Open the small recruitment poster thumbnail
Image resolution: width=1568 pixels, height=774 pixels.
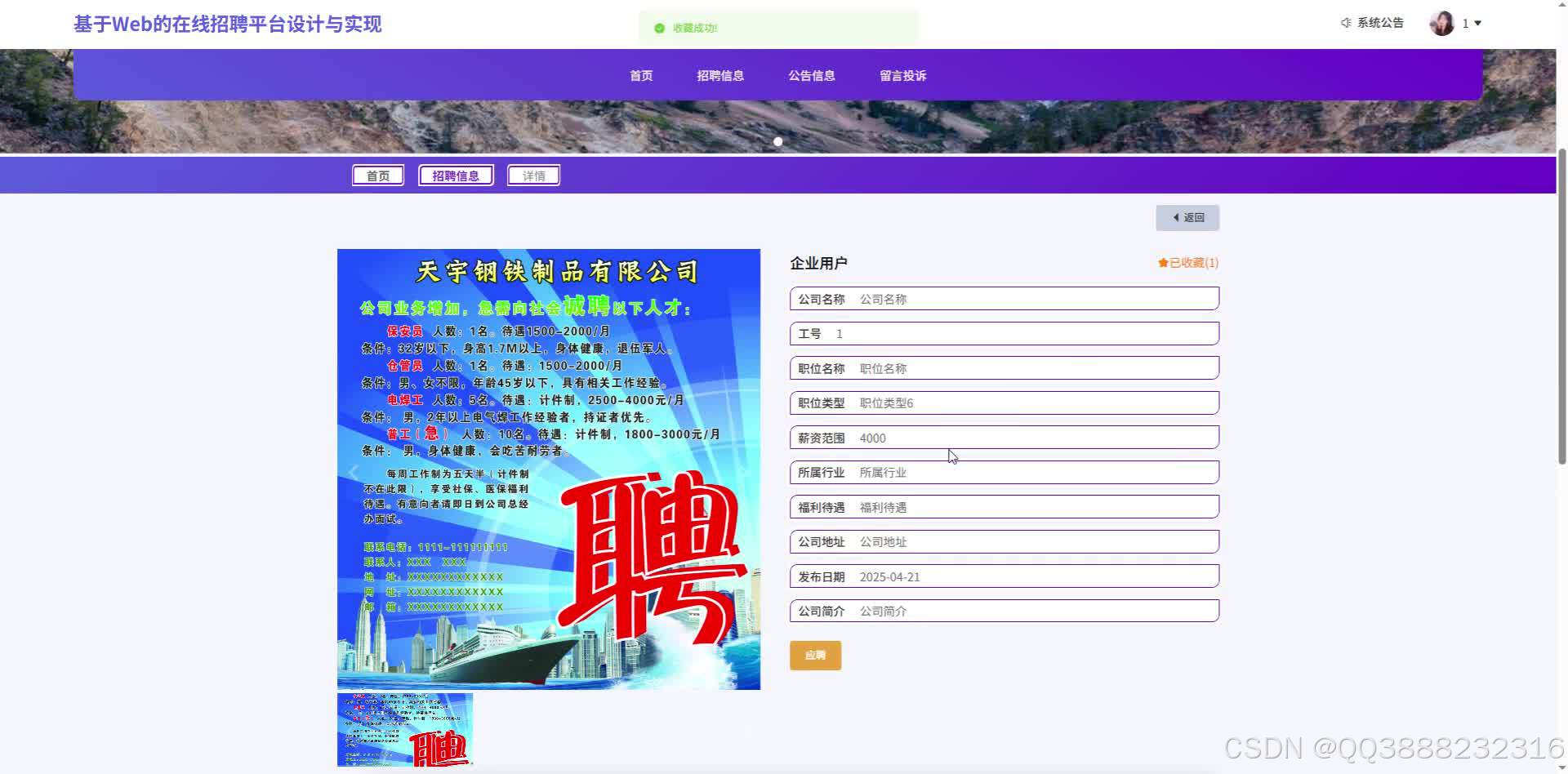(x=405, y=729)
